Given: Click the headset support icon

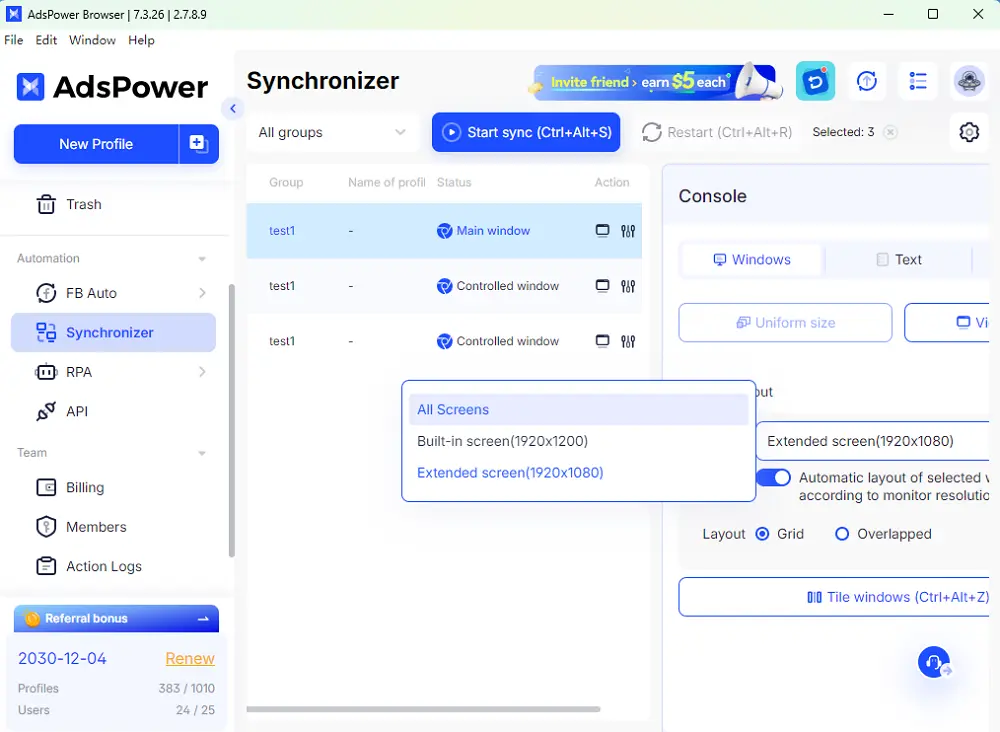Looking at the screenshot, I should [933, 661].
